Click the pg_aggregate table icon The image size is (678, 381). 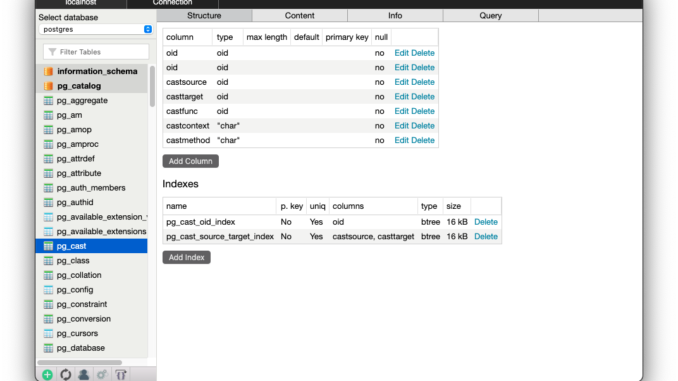pos(48,100)
